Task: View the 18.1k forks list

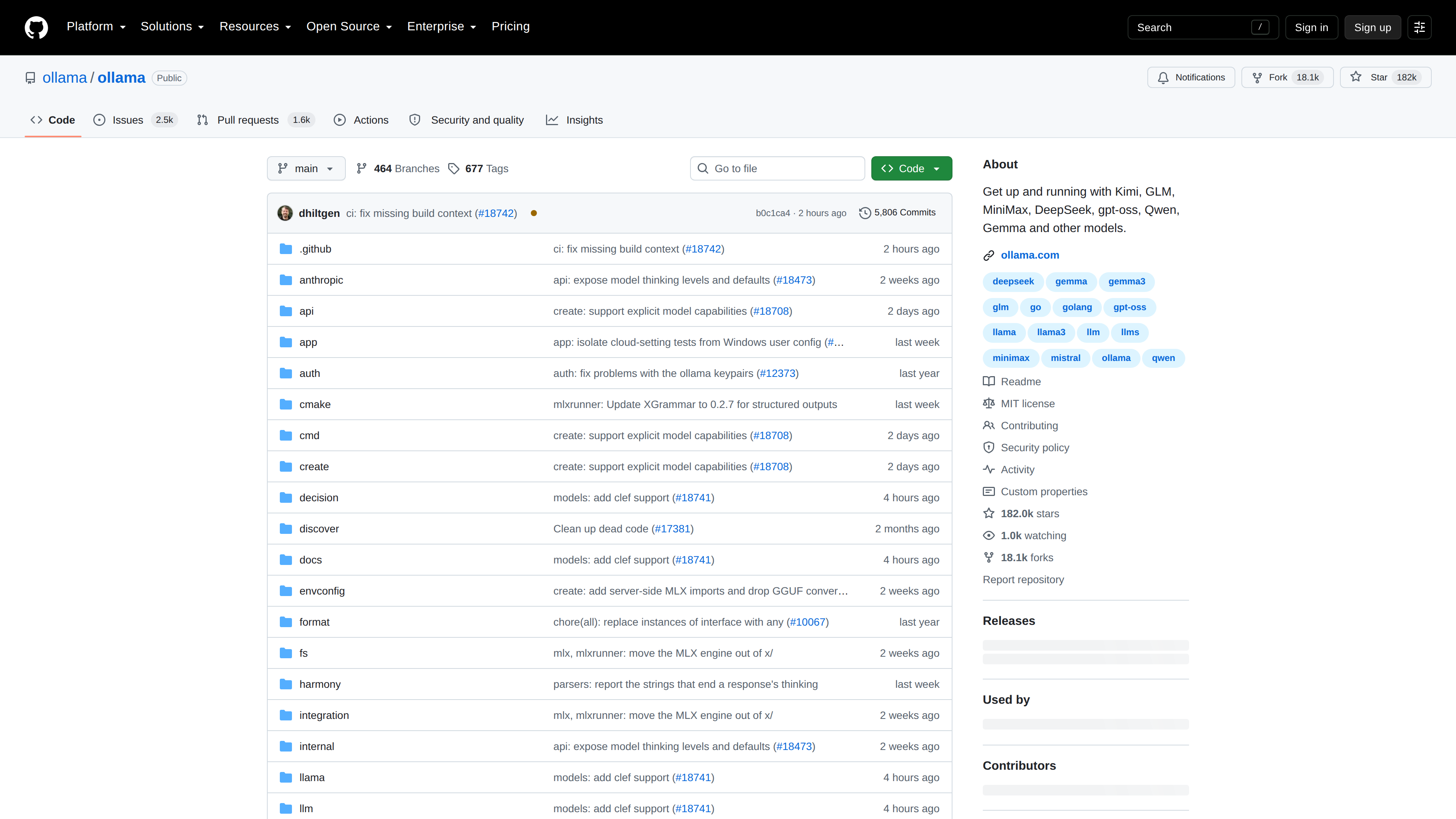Action: 1018,558
